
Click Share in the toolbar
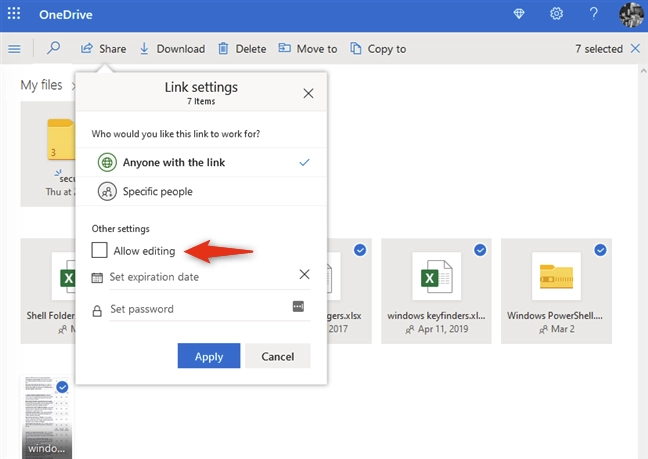click(103, 49)
